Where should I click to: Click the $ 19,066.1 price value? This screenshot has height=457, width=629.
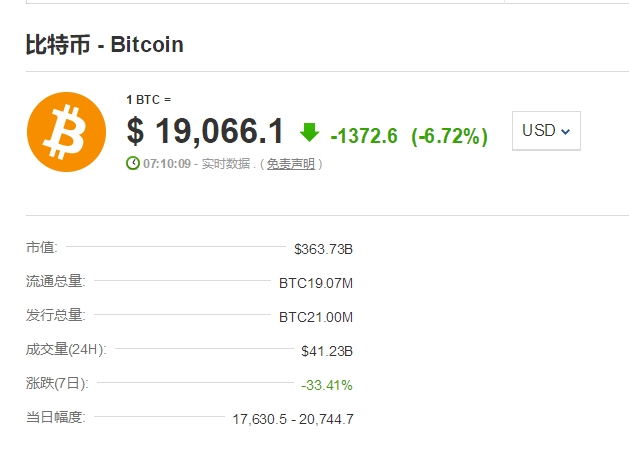[205, 131]
